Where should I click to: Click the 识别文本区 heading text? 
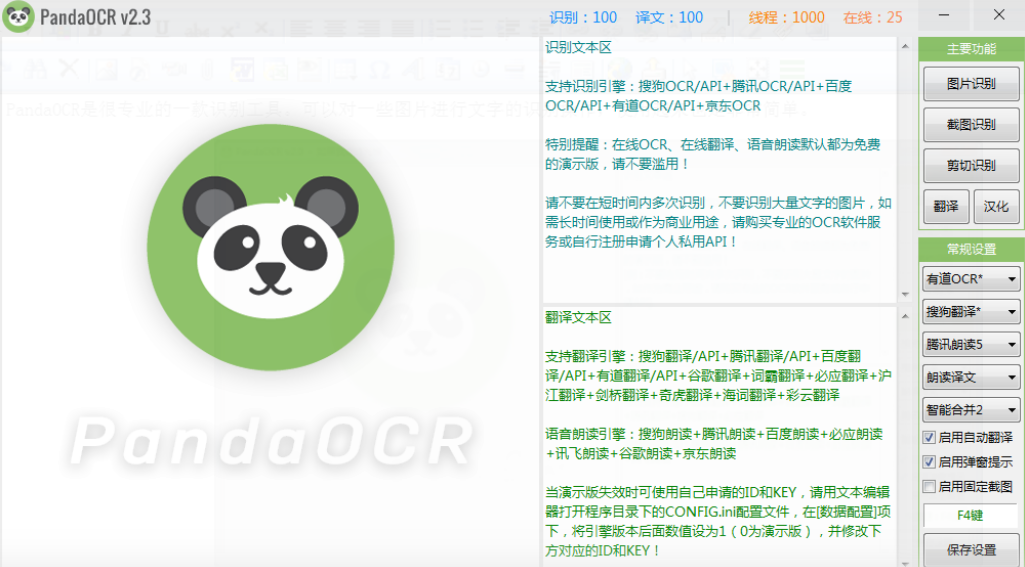coord(579,47)
